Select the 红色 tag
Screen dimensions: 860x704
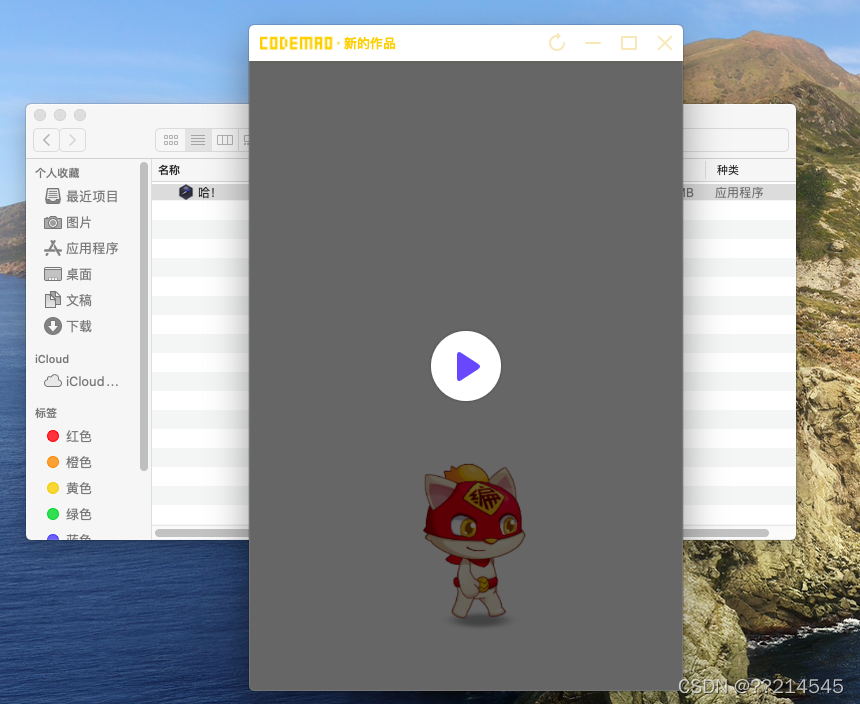[x=69, y=436]
